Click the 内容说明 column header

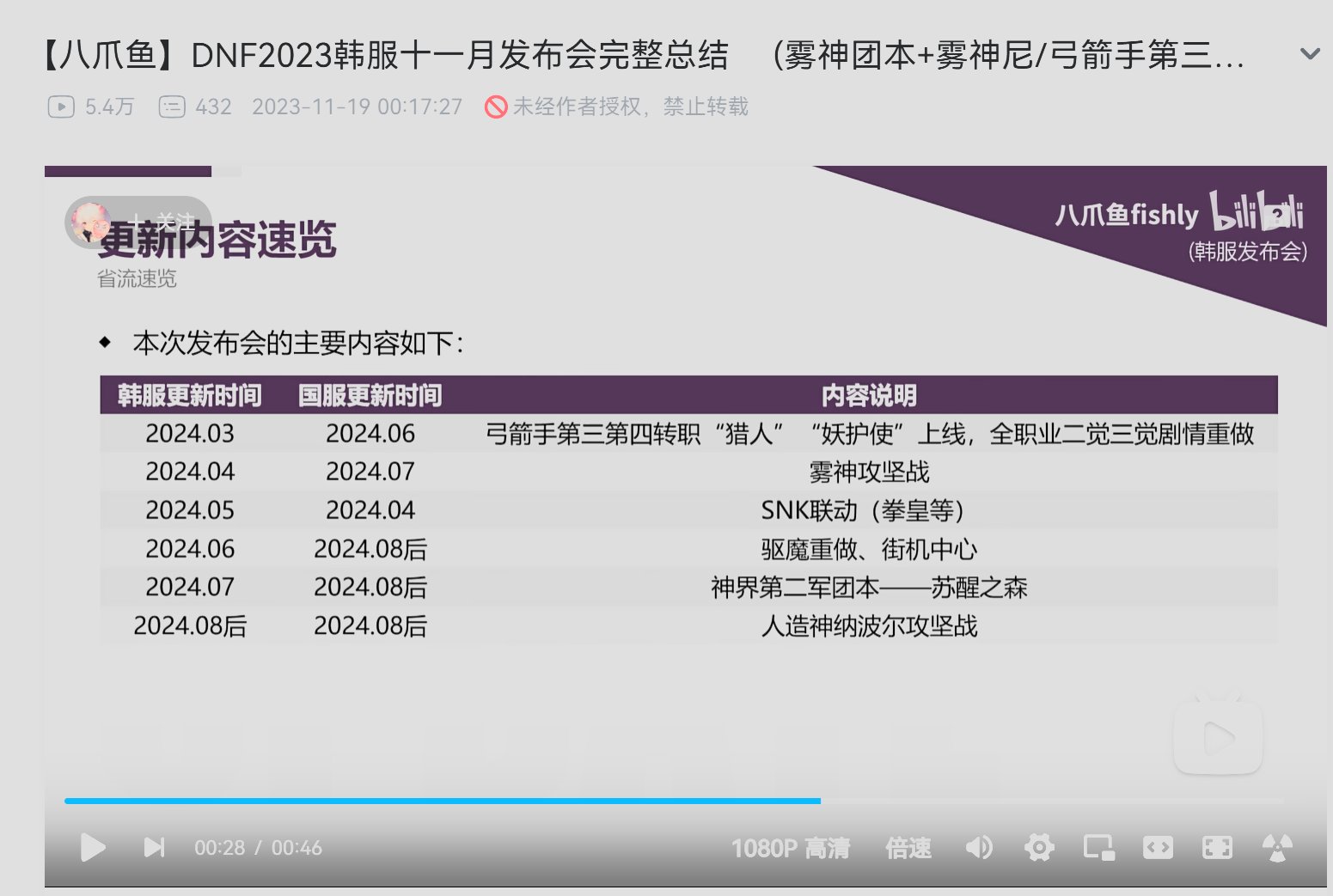tap(869, 395)
